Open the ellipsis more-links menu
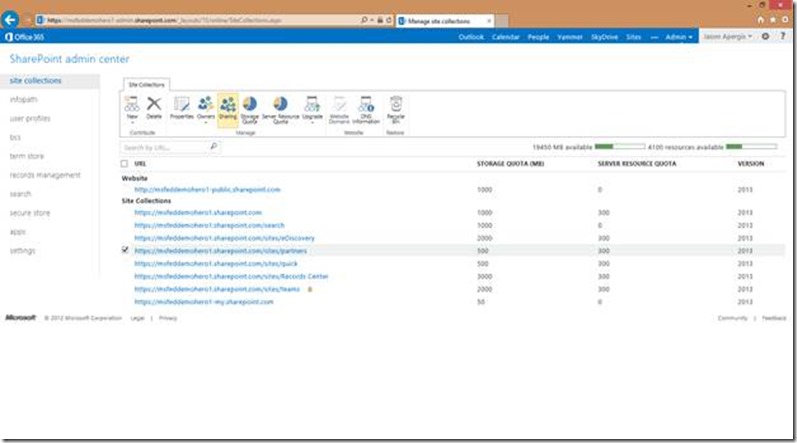 click(654, 37)
